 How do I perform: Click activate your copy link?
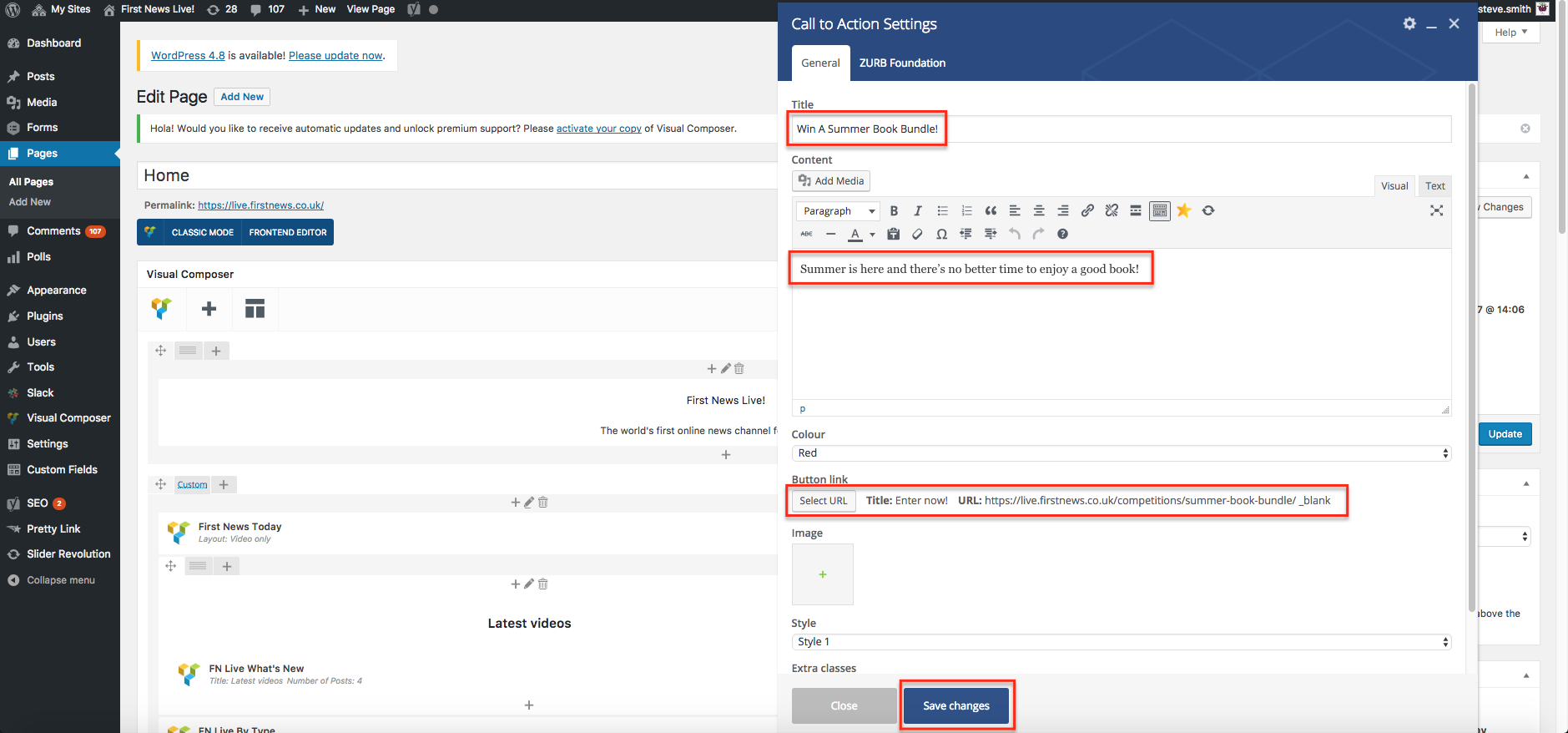[x=598, y=129]
